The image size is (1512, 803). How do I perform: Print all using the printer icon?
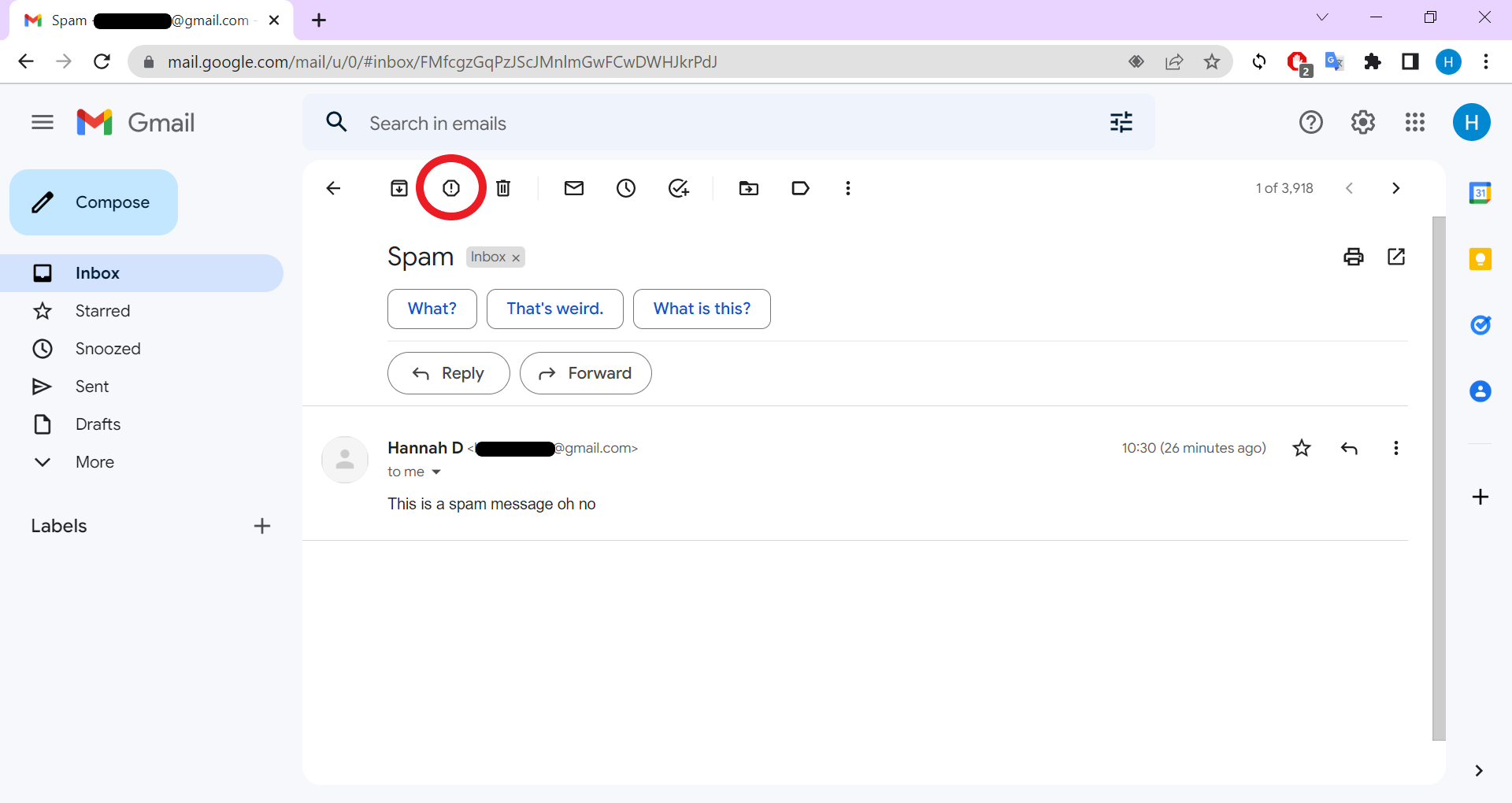coord(1354,257)
